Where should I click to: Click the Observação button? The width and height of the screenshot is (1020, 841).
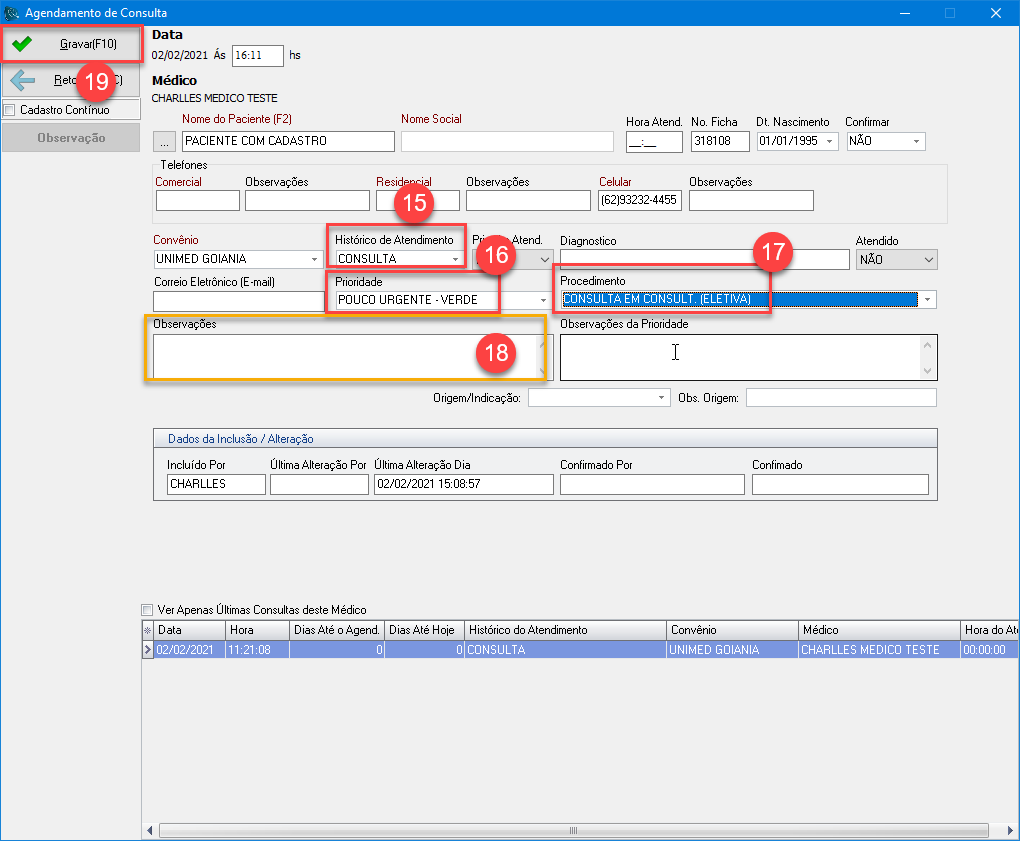coord(70,138)
